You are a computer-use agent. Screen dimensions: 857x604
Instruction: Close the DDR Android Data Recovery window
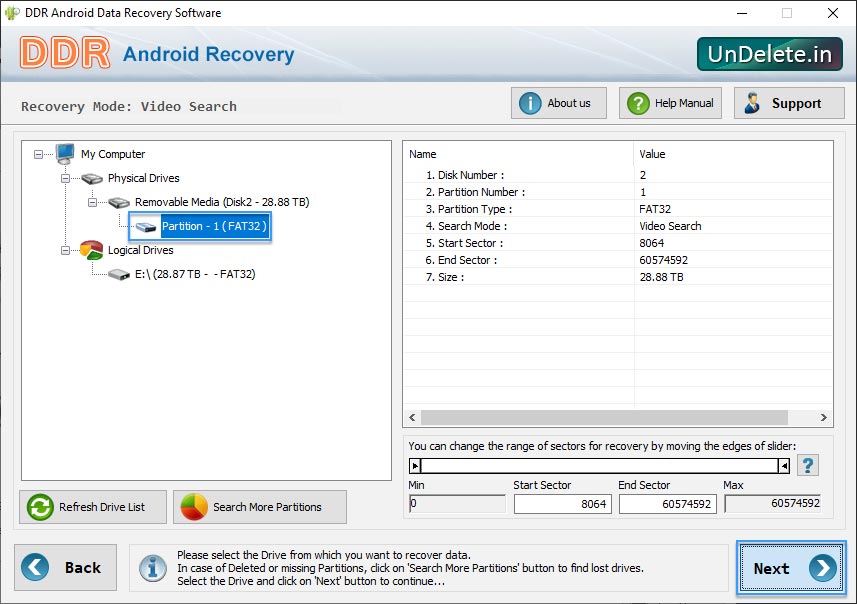pos(832,13)
